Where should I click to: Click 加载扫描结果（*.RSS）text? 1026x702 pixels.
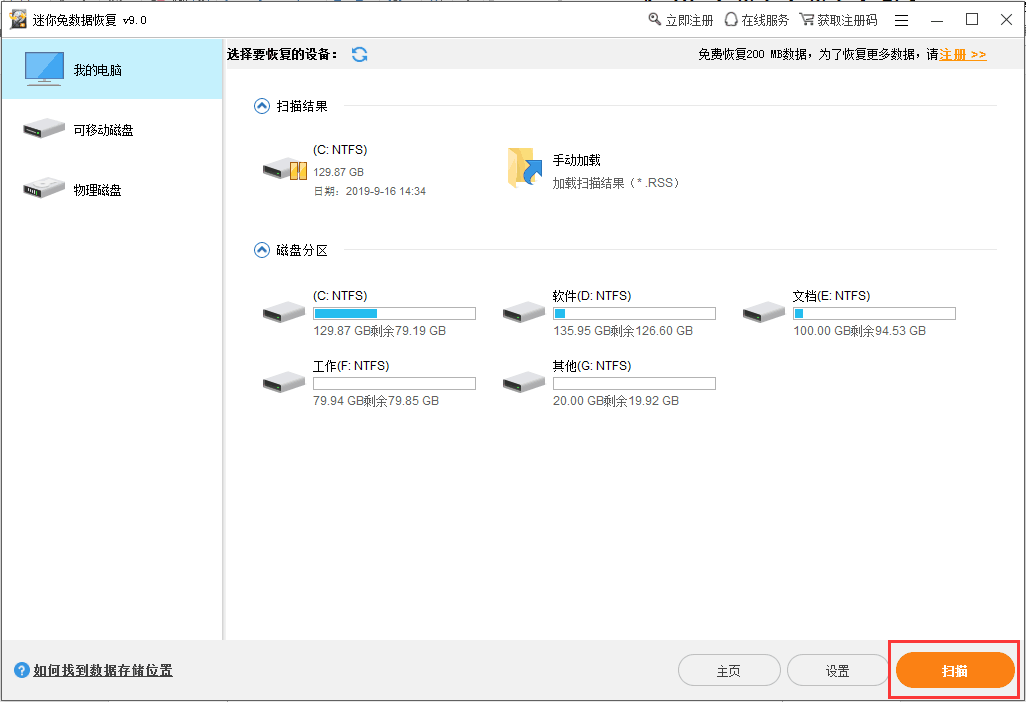click(616, 183)
